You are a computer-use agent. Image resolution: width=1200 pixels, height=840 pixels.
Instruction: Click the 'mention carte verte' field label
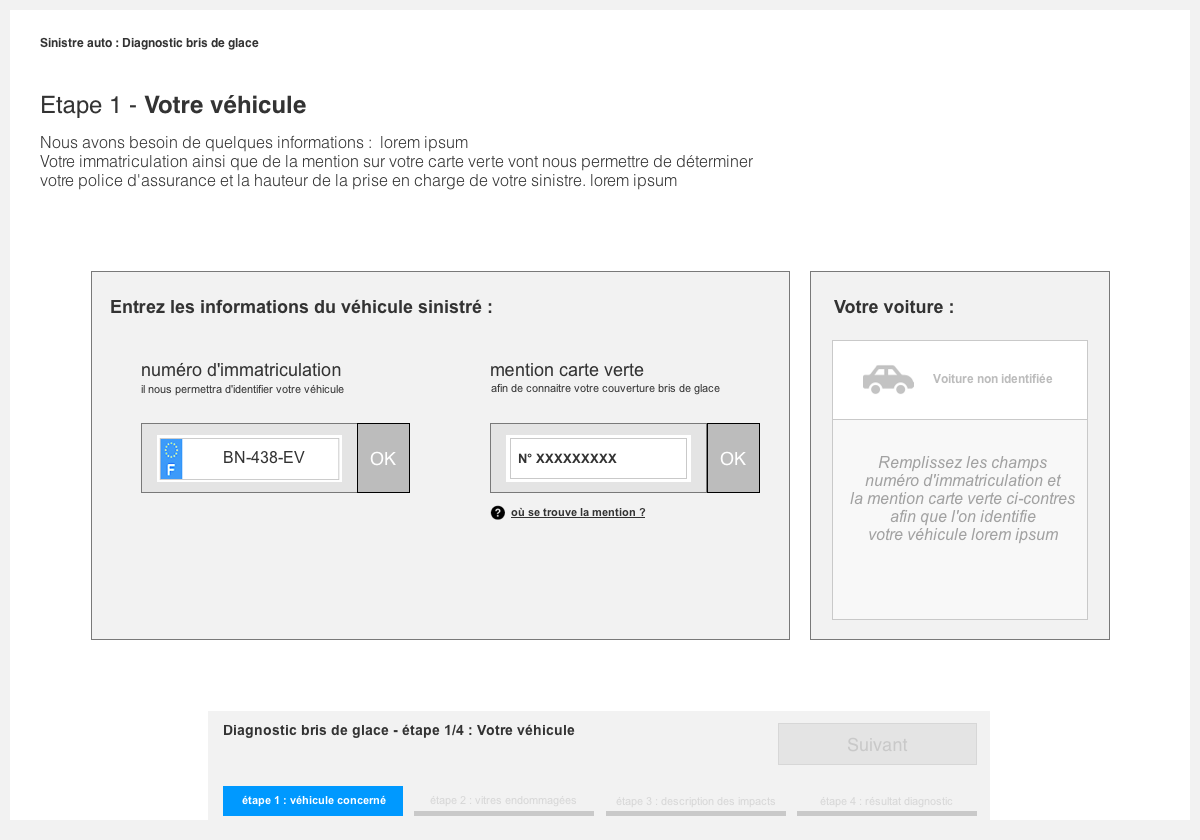[x=567, y=370]
